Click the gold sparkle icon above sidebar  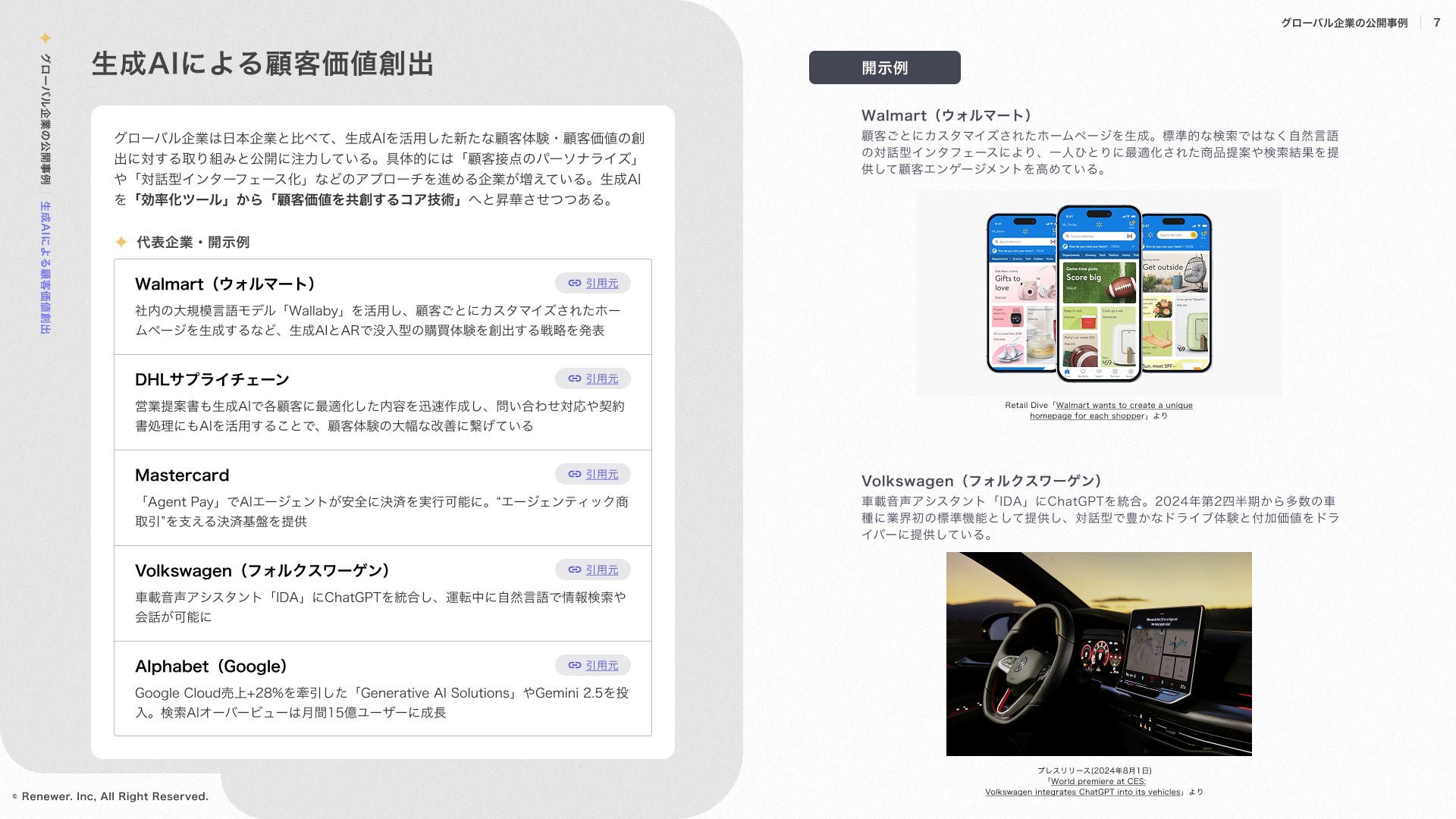(45, 38)
